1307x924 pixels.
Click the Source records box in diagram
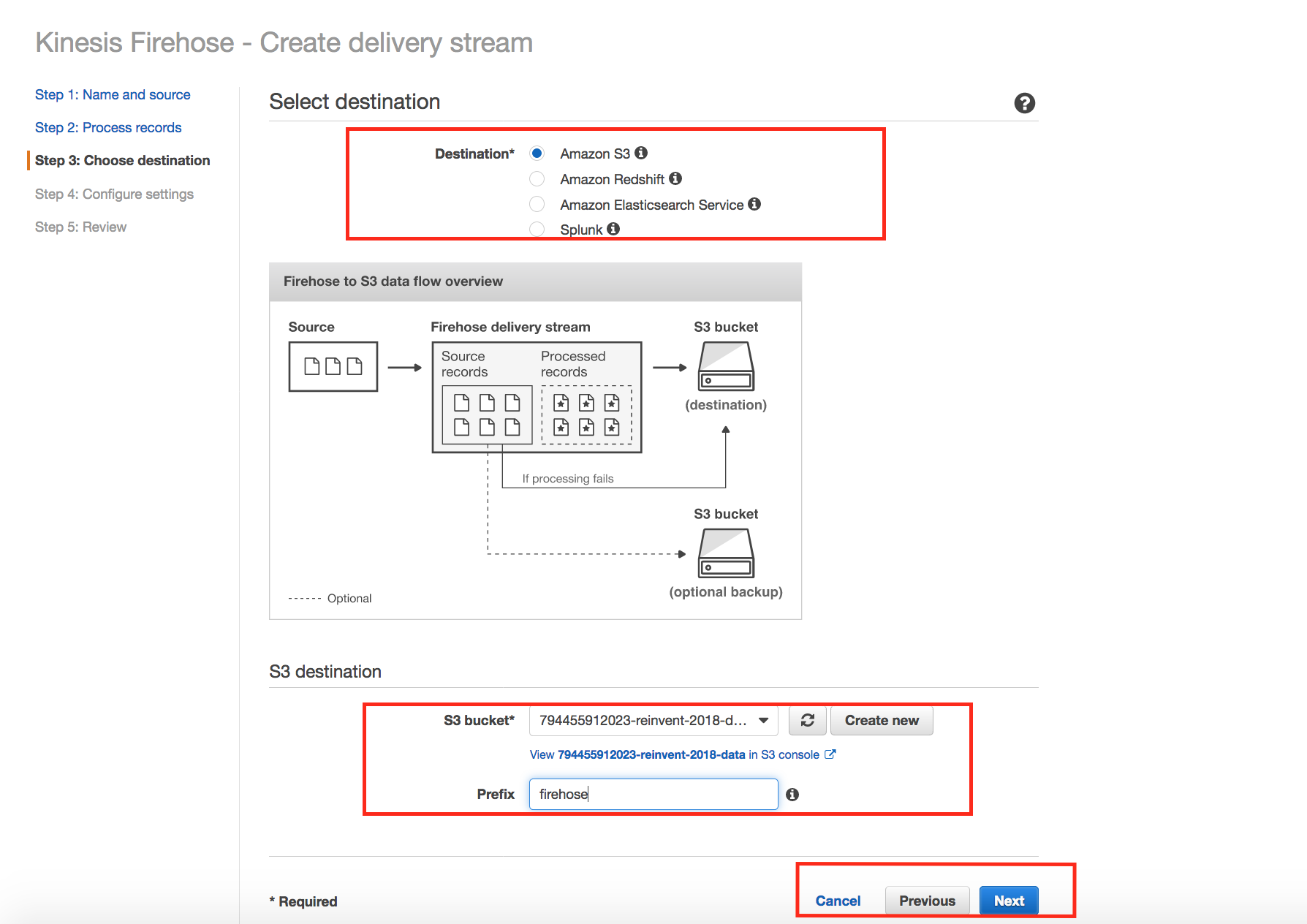point(488,414)
